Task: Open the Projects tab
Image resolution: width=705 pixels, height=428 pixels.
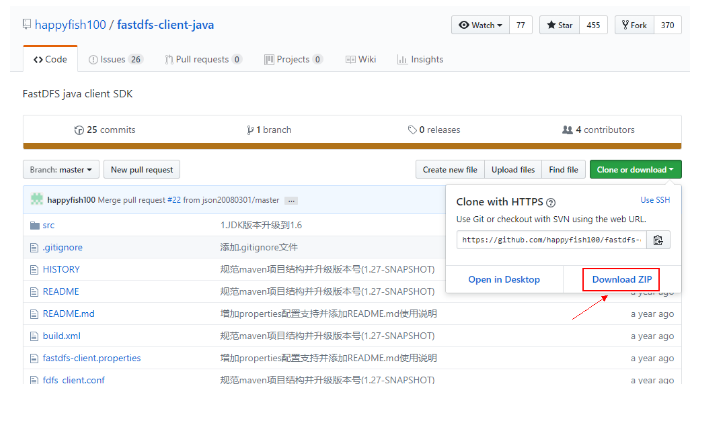Action: point(293,59)
